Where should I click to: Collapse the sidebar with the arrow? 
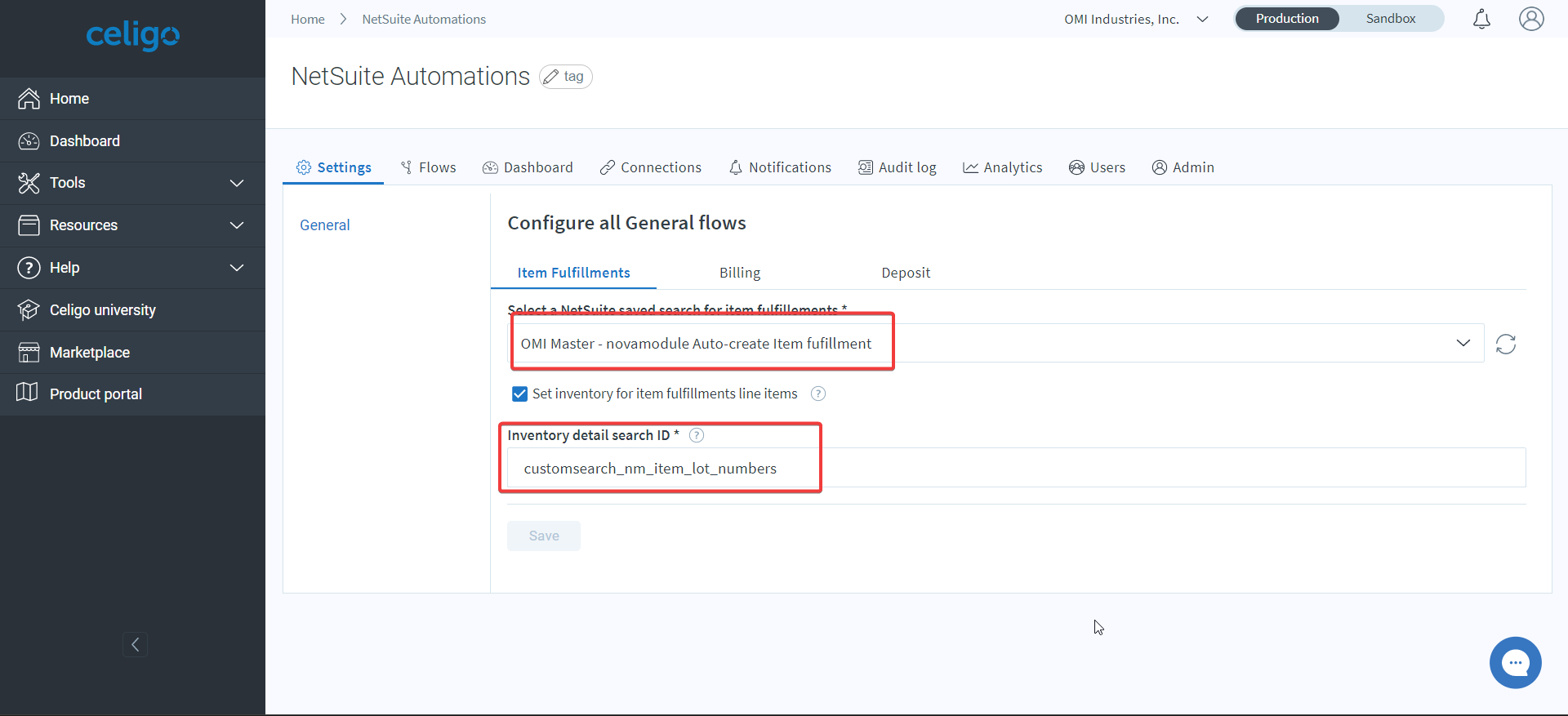136,645
